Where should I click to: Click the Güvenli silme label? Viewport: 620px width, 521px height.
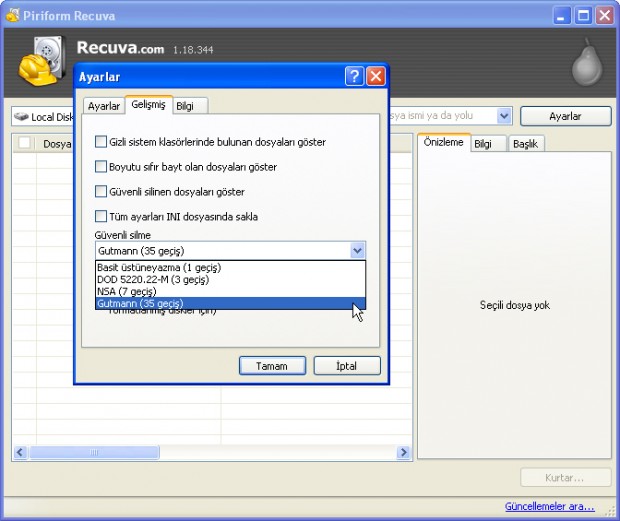(x=123, y=235)
